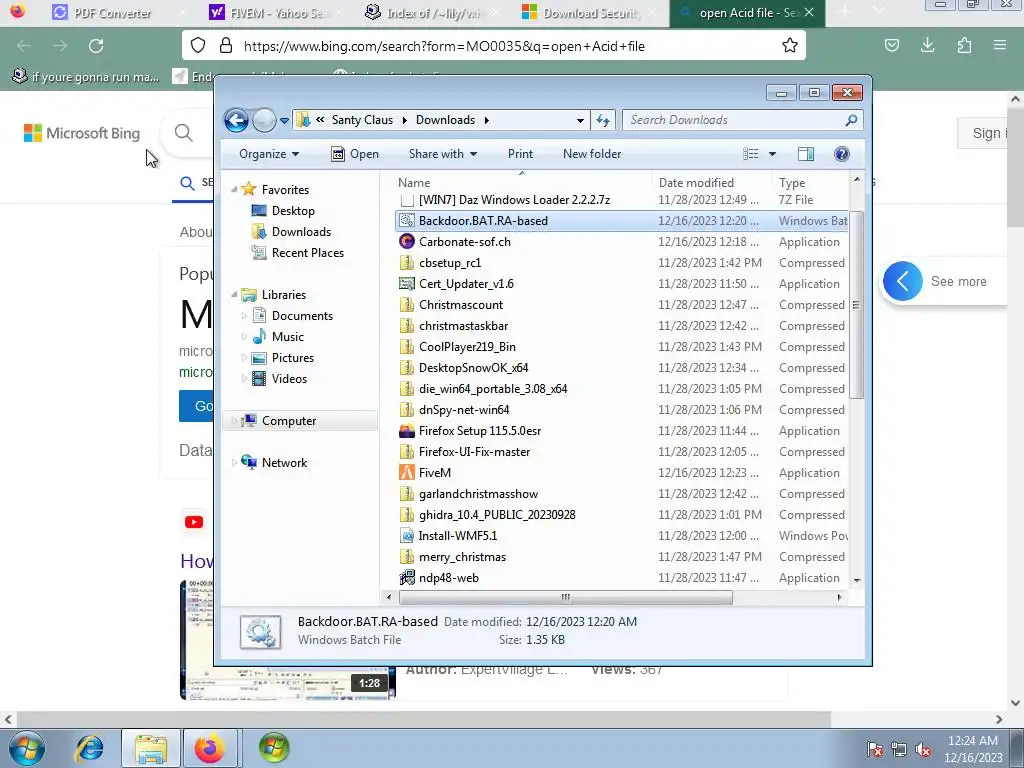The width and height of the screenshot is (1024, 768).
Task: Select the christmastaskbar file
Action: (464, 326)
